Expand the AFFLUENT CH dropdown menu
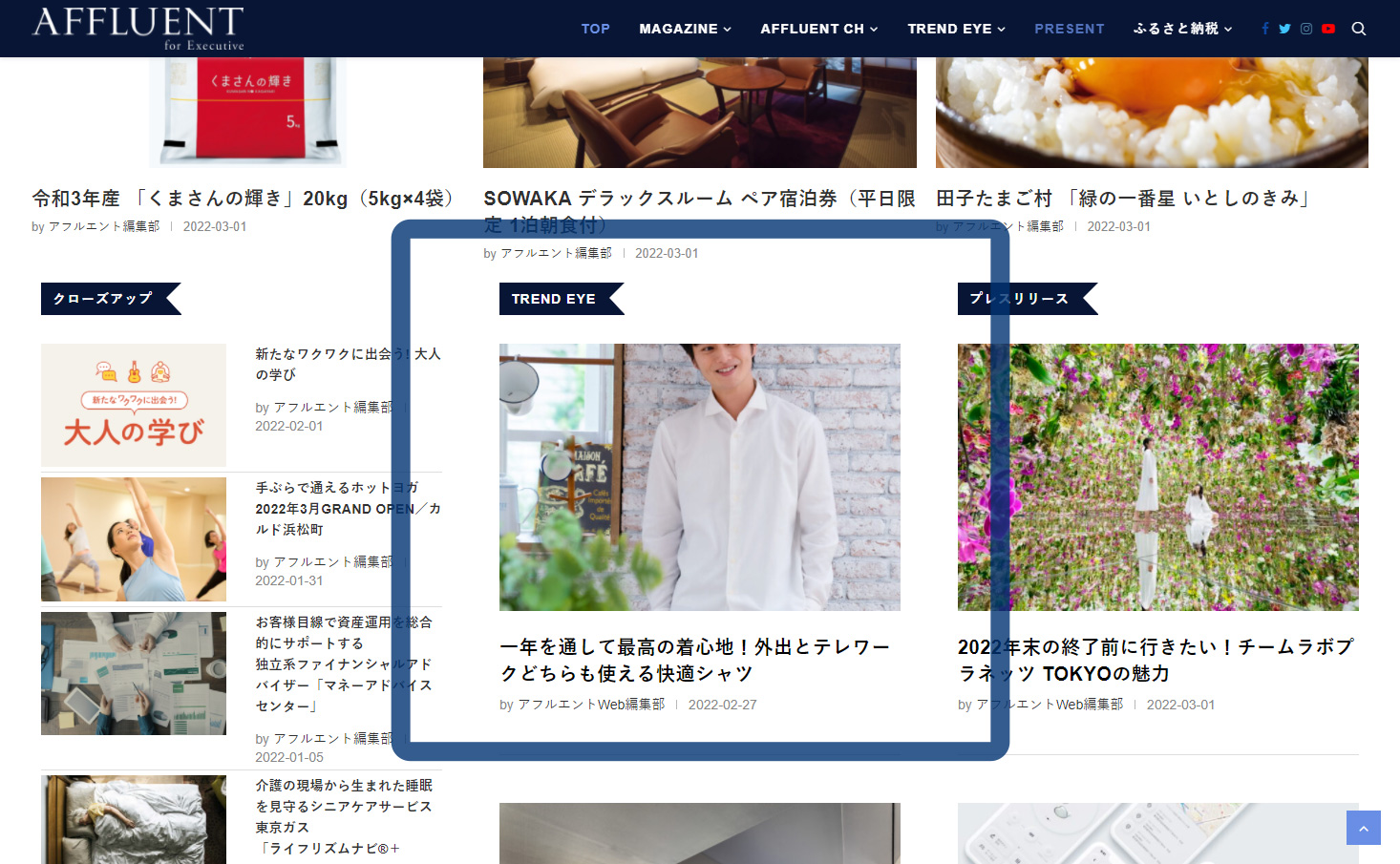This screenshot has width=1400, height=864. [818, 29]
